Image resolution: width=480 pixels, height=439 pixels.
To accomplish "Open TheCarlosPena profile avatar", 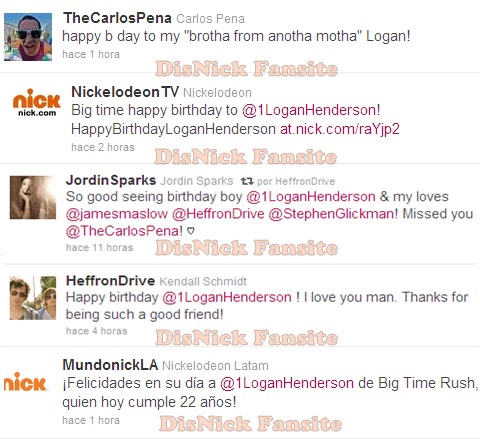I will [28, 37].
